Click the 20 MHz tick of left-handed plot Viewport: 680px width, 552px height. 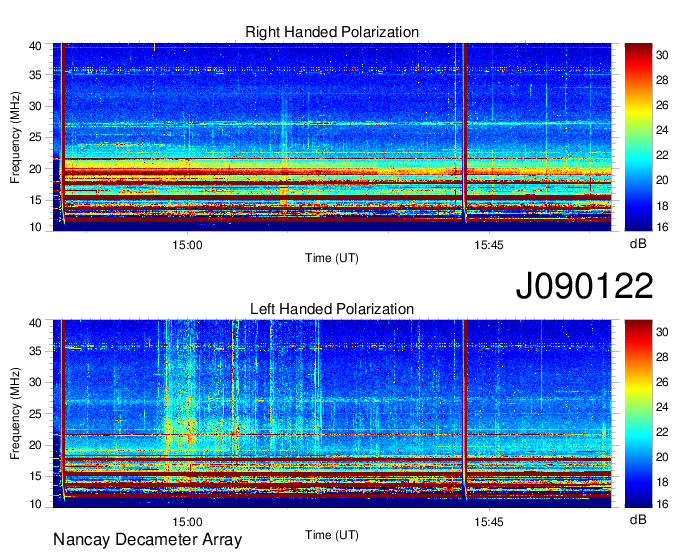click(x=35, y=445)
